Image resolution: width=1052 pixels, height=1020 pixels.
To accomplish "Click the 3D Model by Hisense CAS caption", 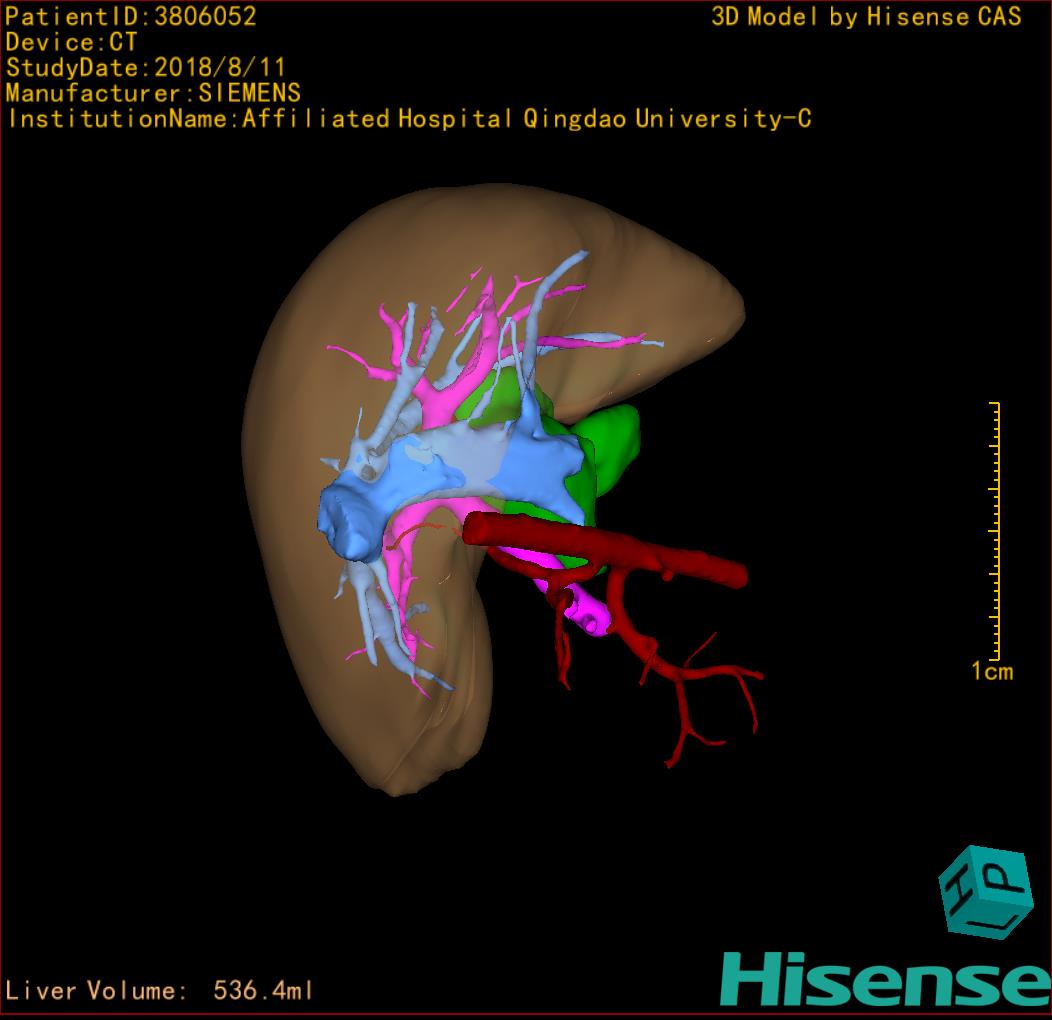I will (866, 16).
